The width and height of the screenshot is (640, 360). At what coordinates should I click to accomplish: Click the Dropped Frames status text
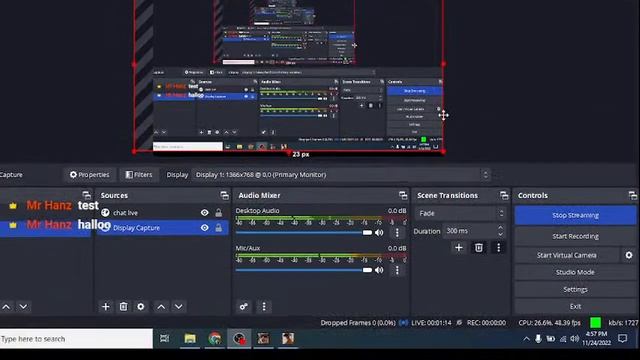358,323
